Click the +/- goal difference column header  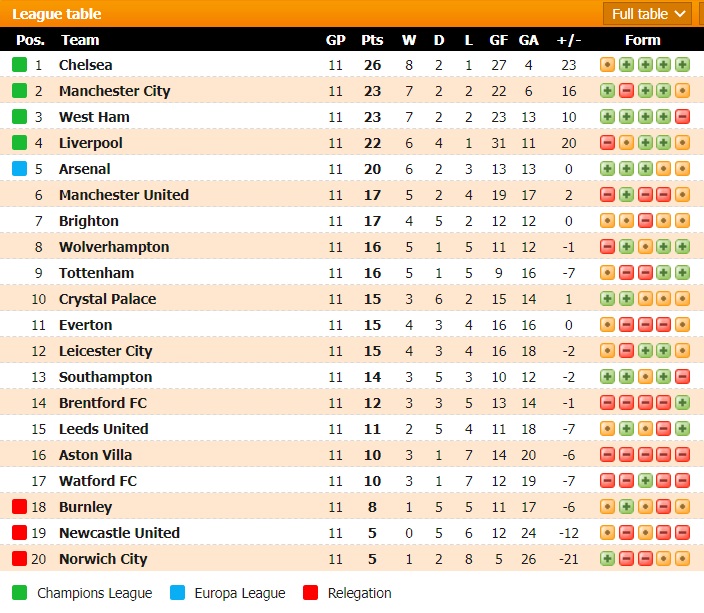[568, 40]
